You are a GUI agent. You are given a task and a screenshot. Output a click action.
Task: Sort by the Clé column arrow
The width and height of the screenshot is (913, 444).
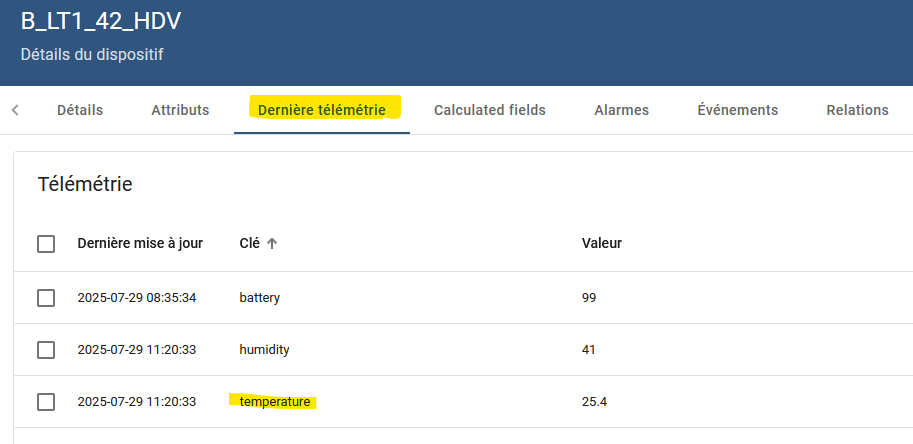(272, 244)
